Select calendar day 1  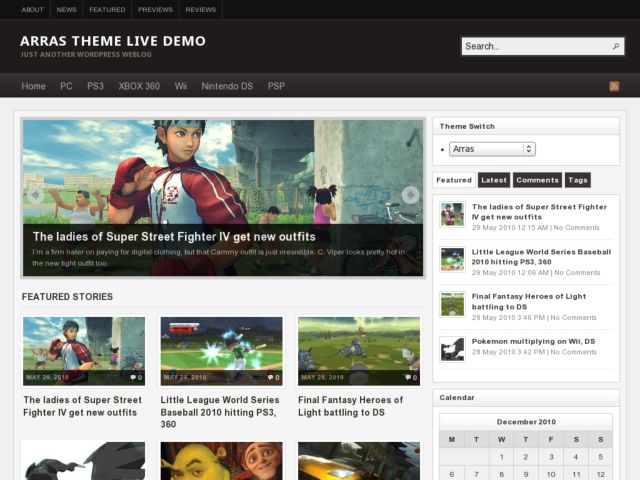tap(502, 457)
